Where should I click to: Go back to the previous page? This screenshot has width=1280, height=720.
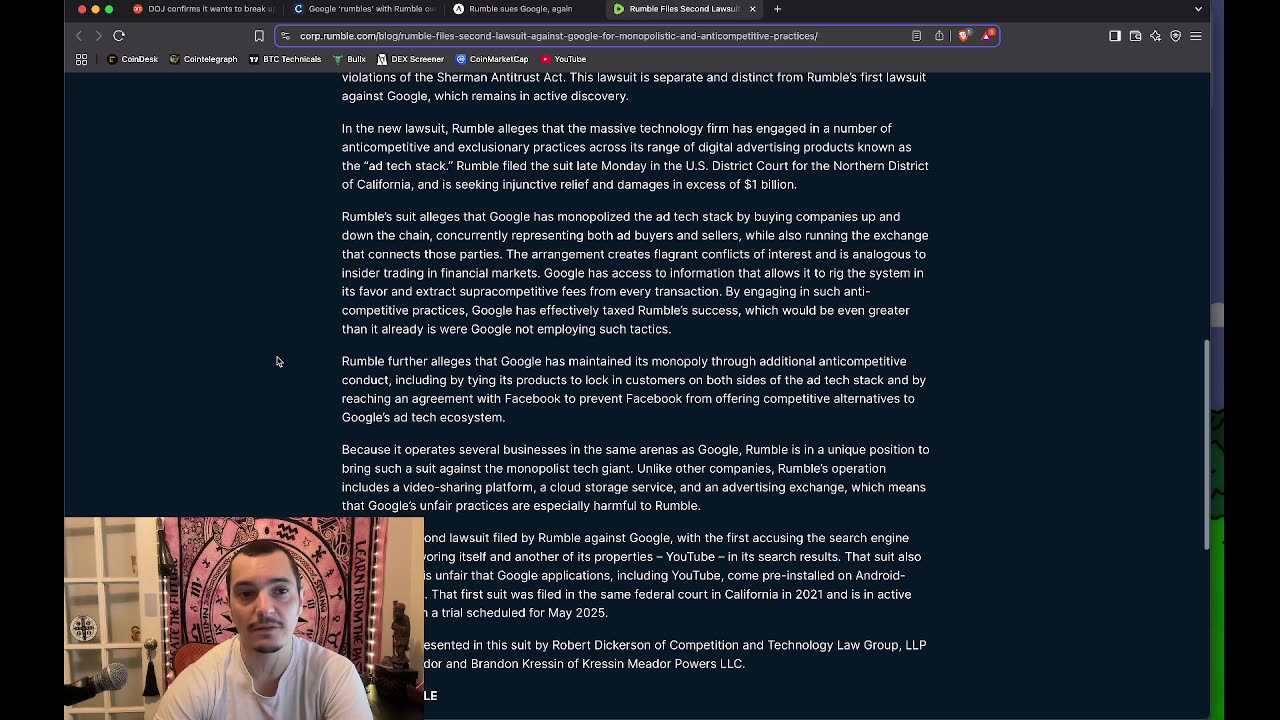(79, 36)
